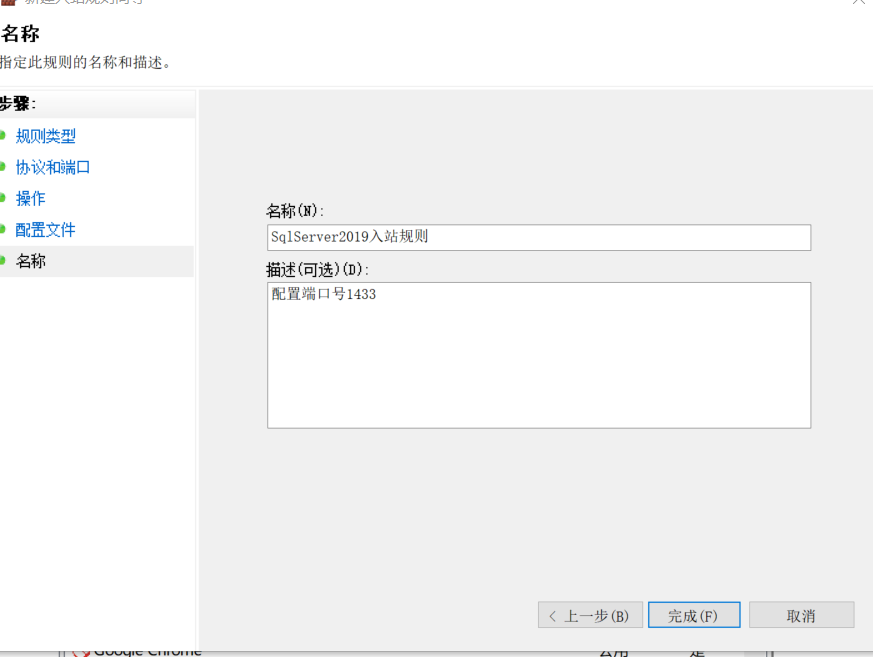
Task: Click the green bullet beside 操作
Action: click(x=2, y=198)
